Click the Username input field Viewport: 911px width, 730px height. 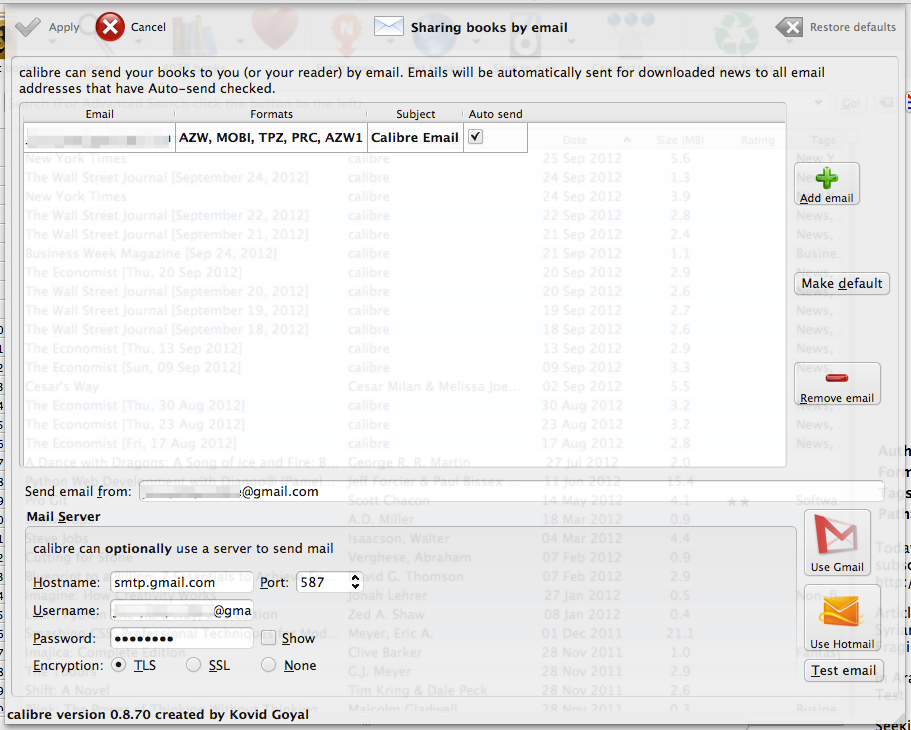(181, 610)
